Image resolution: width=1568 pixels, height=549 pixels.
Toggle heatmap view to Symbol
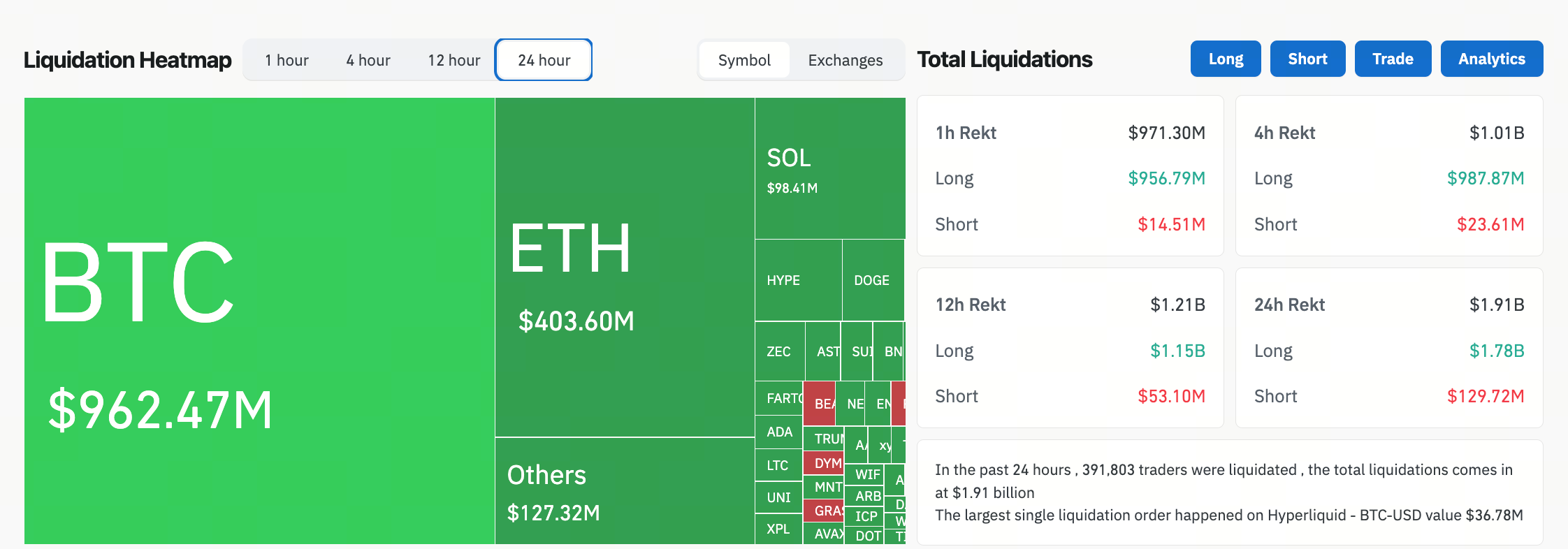tap(744, 60)
